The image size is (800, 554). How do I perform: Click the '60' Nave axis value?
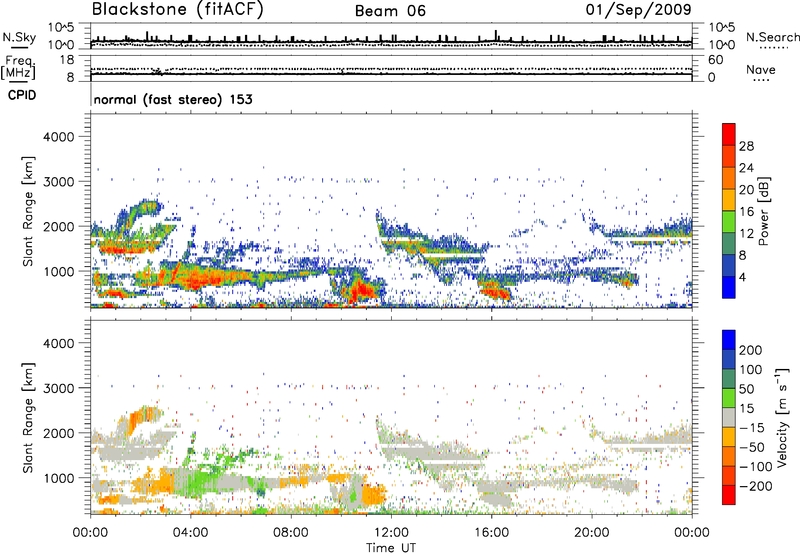[x=715, y=60]
